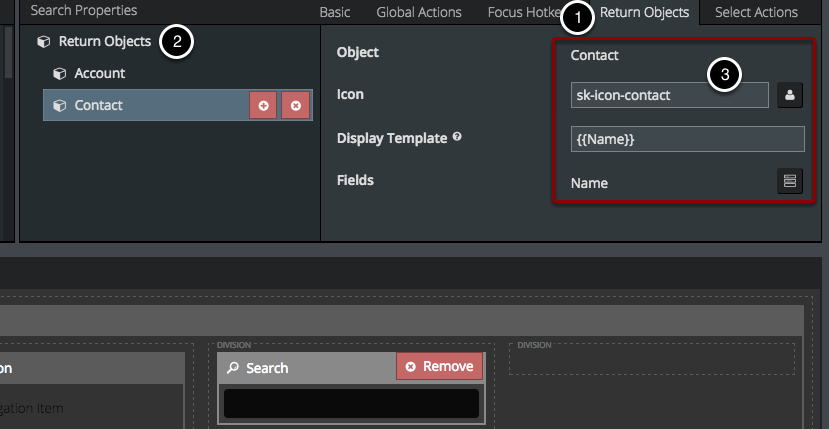This screenshot has height=429, width=829.
Task: Open the Fields selector list icon
Action: click(x=790, y=181)
